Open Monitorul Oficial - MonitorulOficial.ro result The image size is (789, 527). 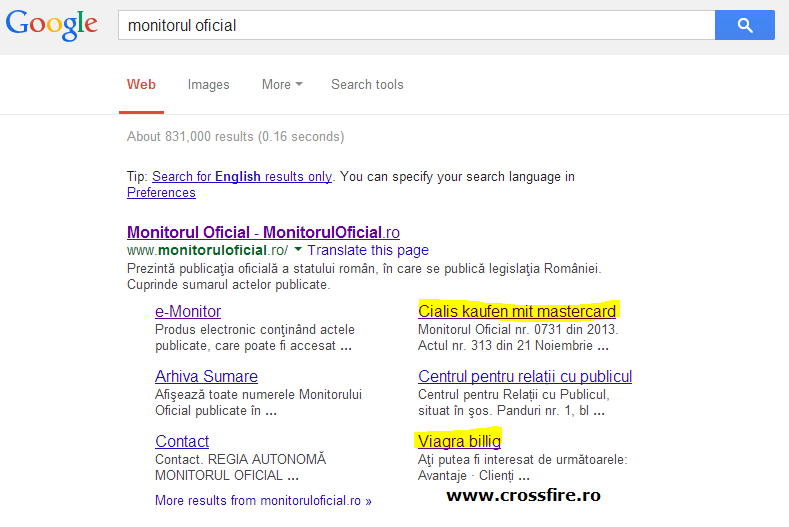click(263, 232)
